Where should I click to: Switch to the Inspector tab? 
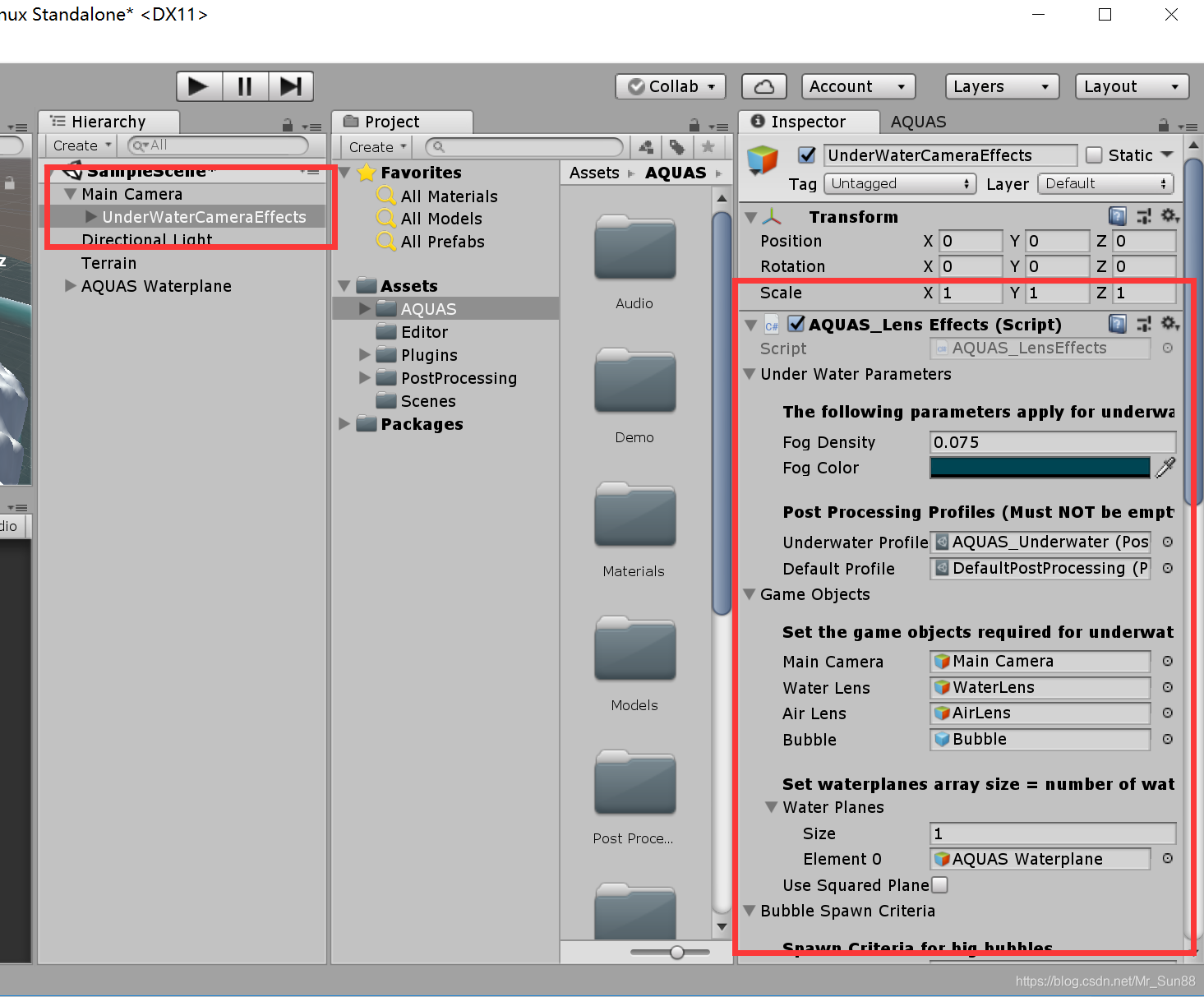(x=809, y=122)
